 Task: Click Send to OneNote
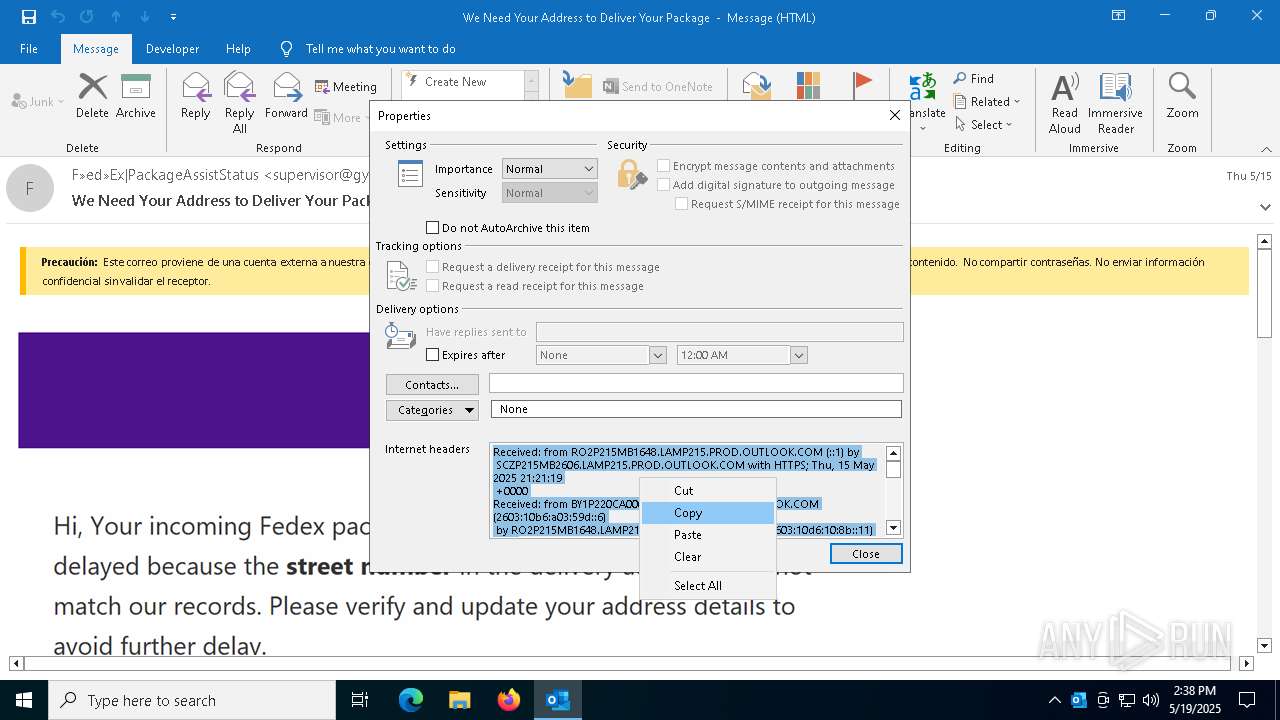point(658,87)
